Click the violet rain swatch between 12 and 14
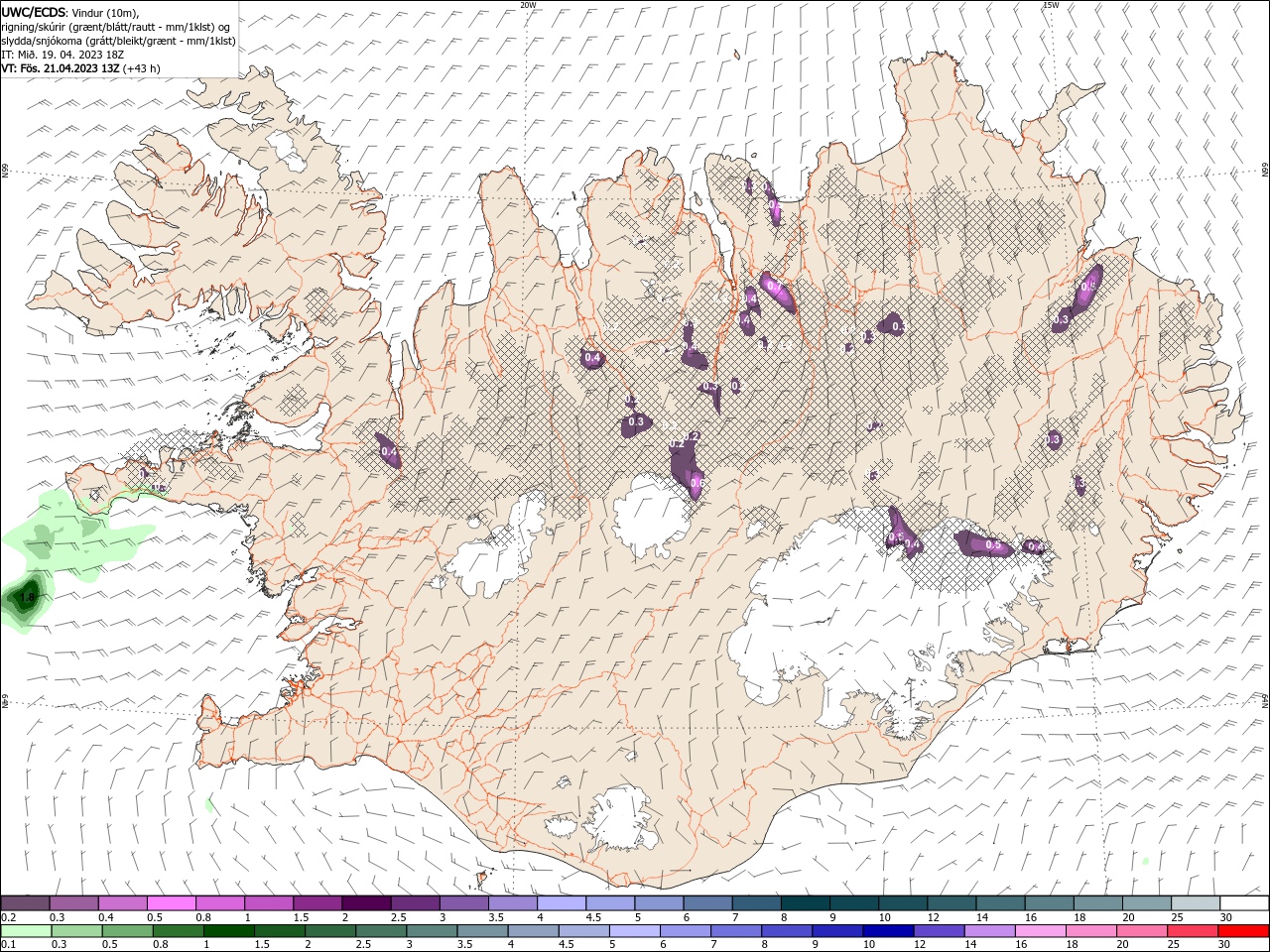 tap(938, 931)
